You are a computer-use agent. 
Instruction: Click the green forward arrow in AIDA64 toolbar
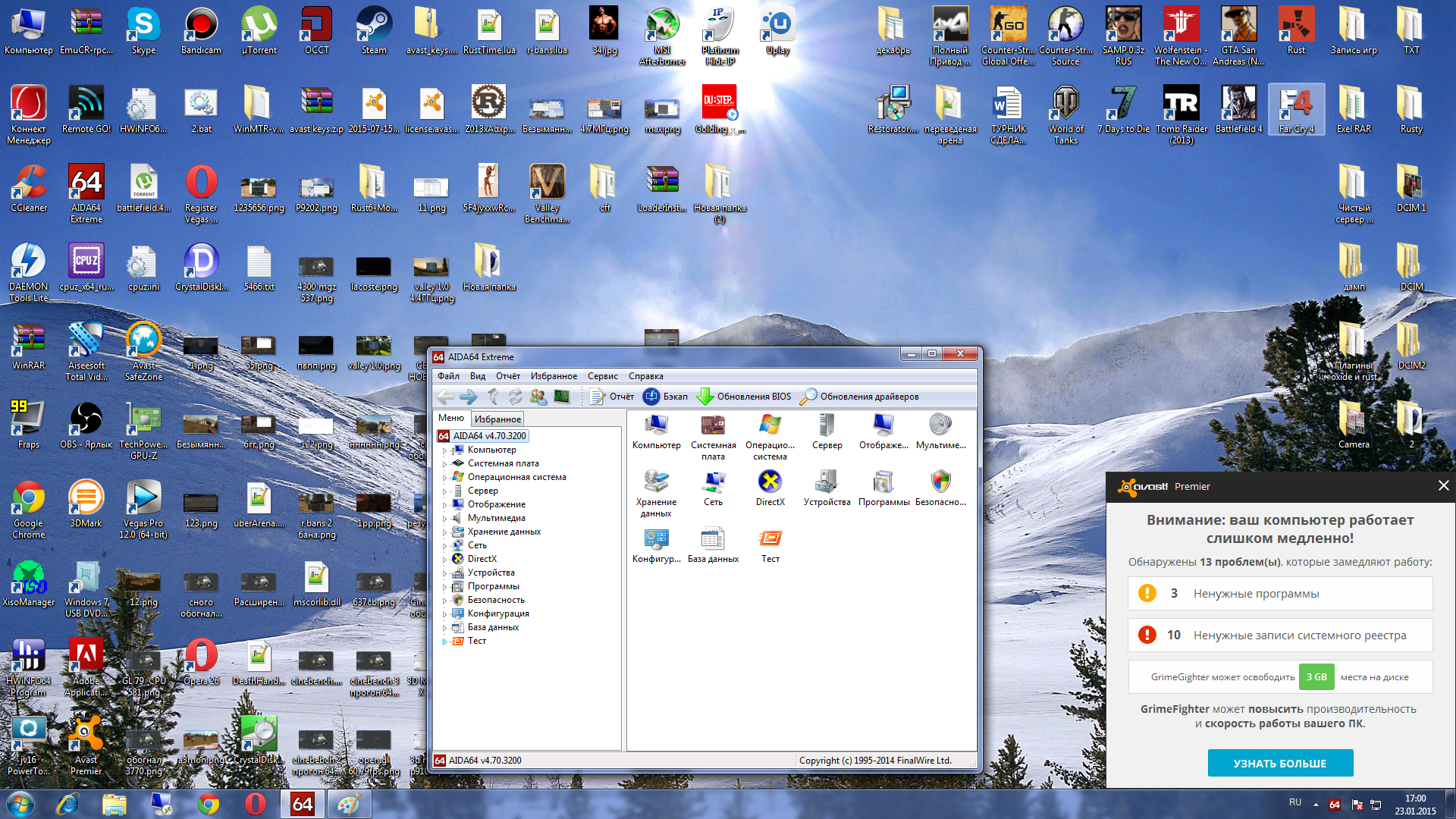tap(468, 397)
